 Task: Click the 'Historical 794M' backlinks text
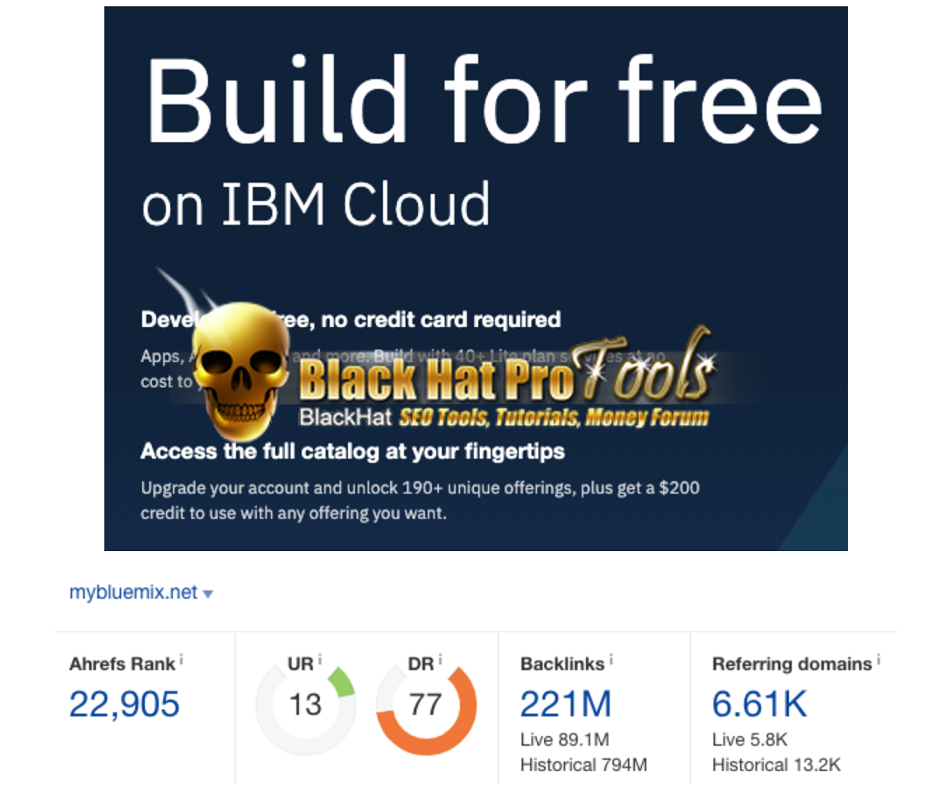click(x=584, y=765)
